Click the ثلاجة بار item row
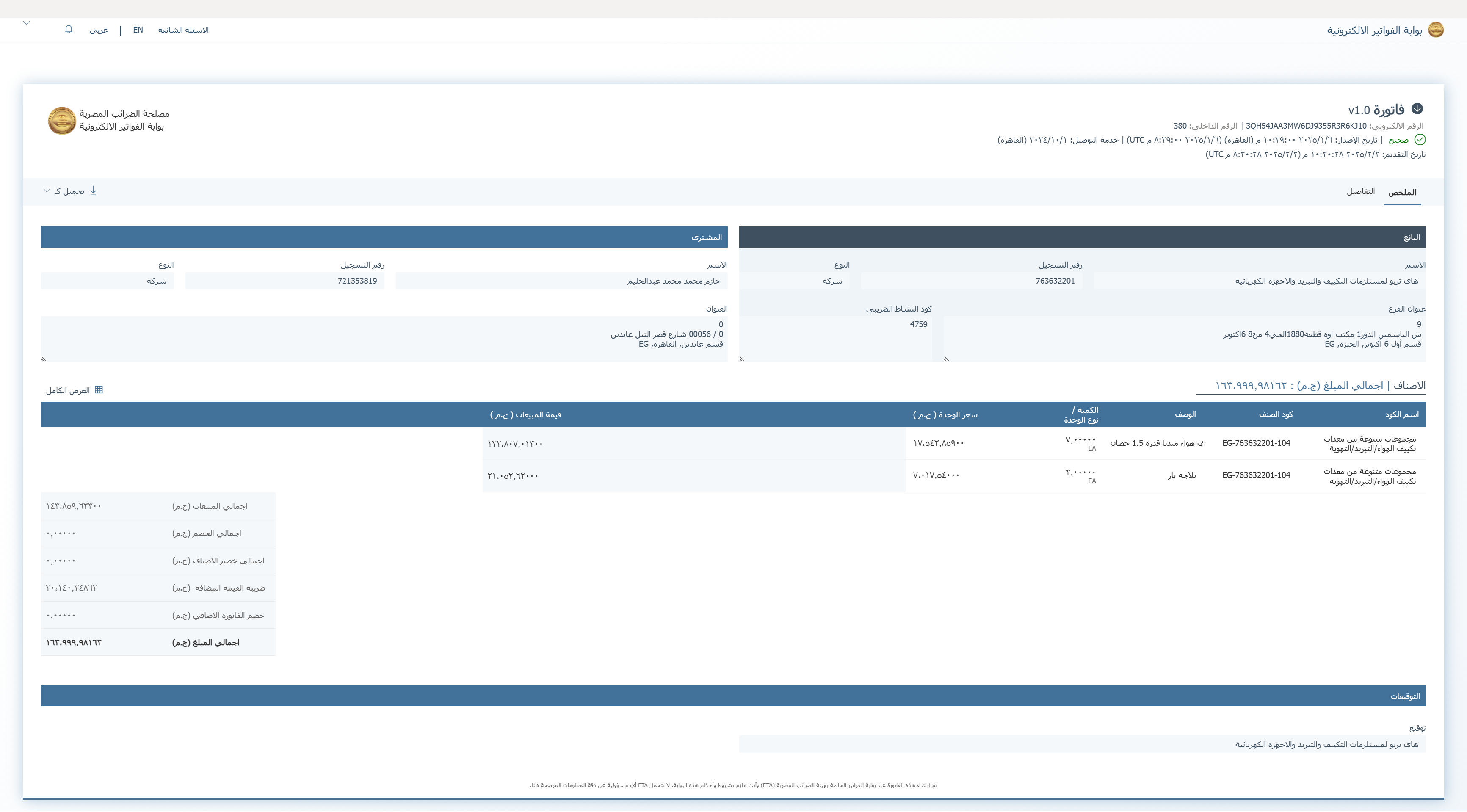 point(1181,475)
